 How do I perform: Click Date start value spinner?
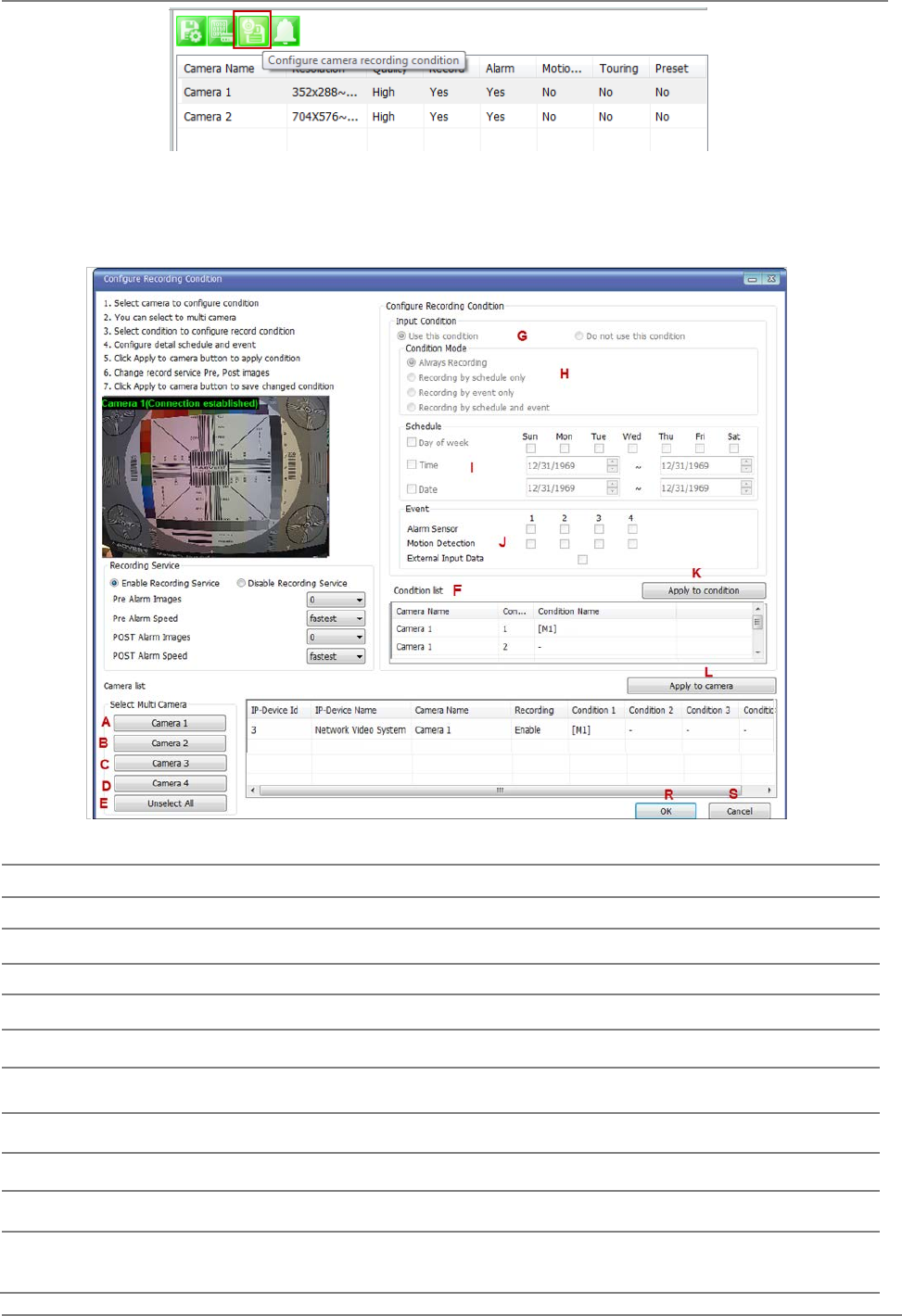(x=612, y=487)
